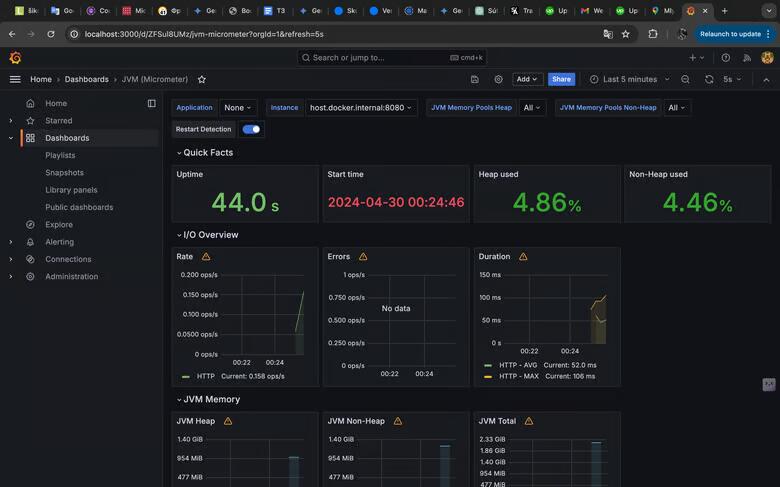Click the save dashboard icon

[475, 79]
